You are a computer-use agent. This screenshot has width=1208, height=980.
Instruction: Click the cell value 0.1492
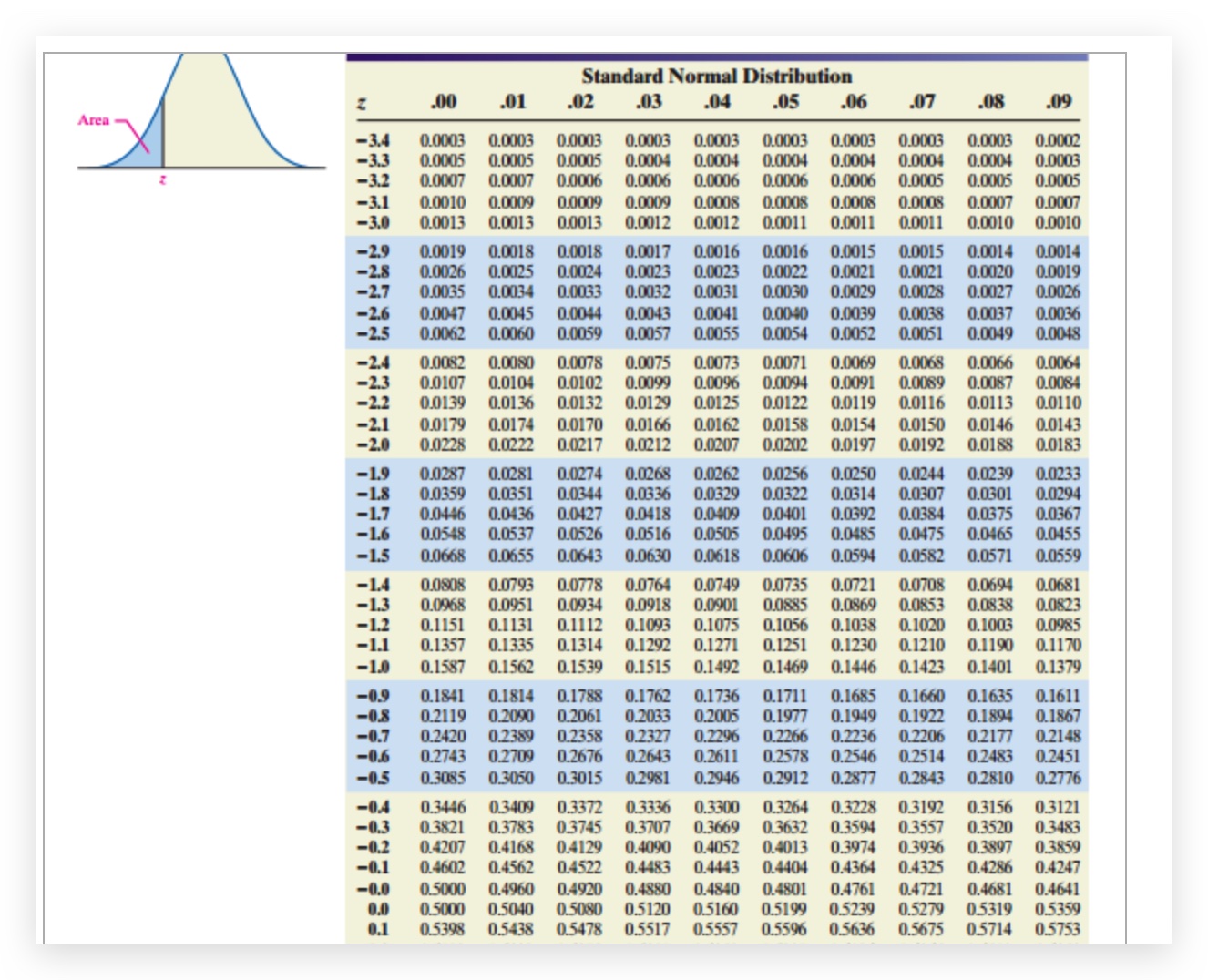point(717,667)
